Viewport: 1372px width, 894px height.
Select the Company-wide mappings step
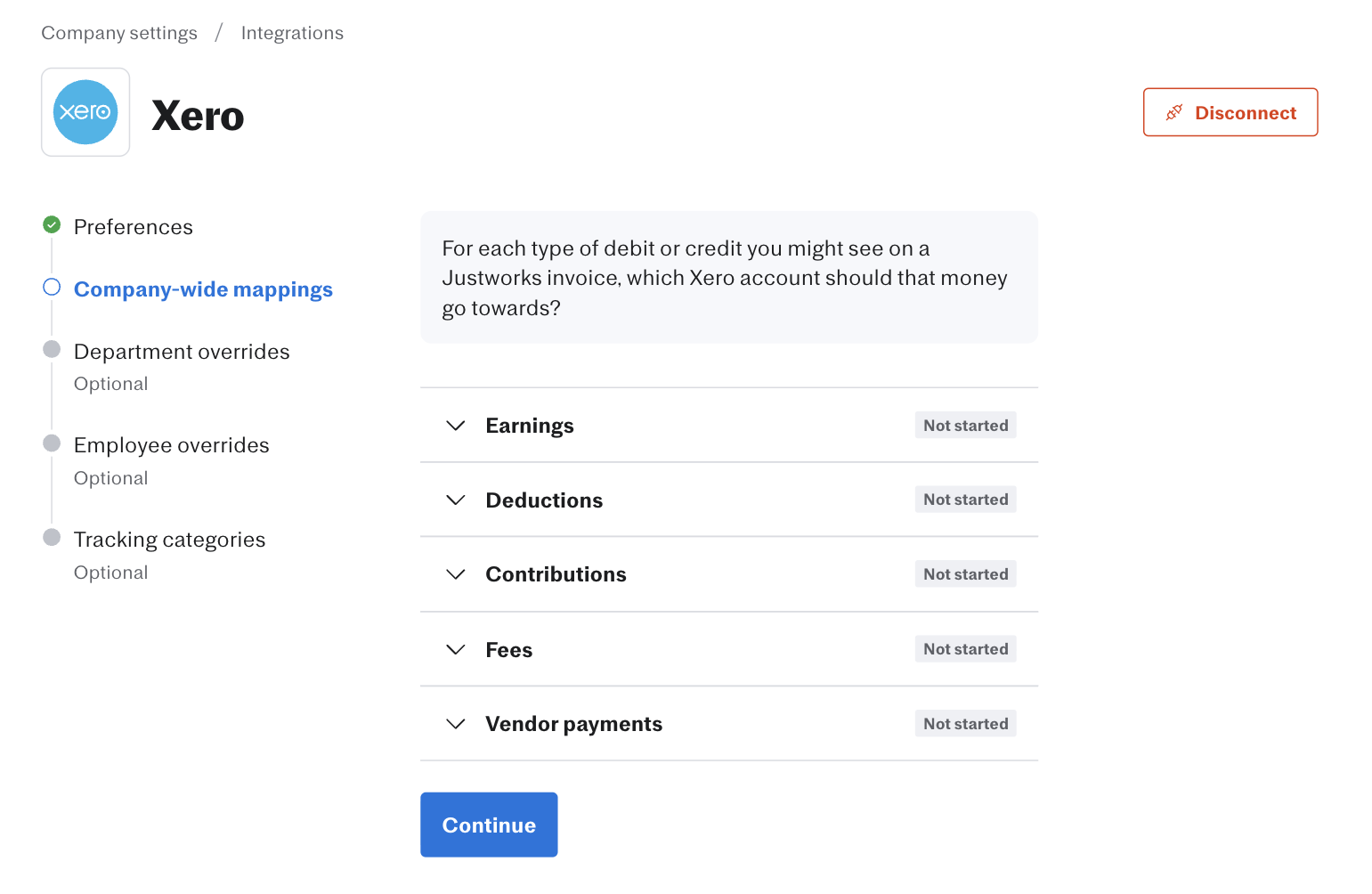(203, 289)
